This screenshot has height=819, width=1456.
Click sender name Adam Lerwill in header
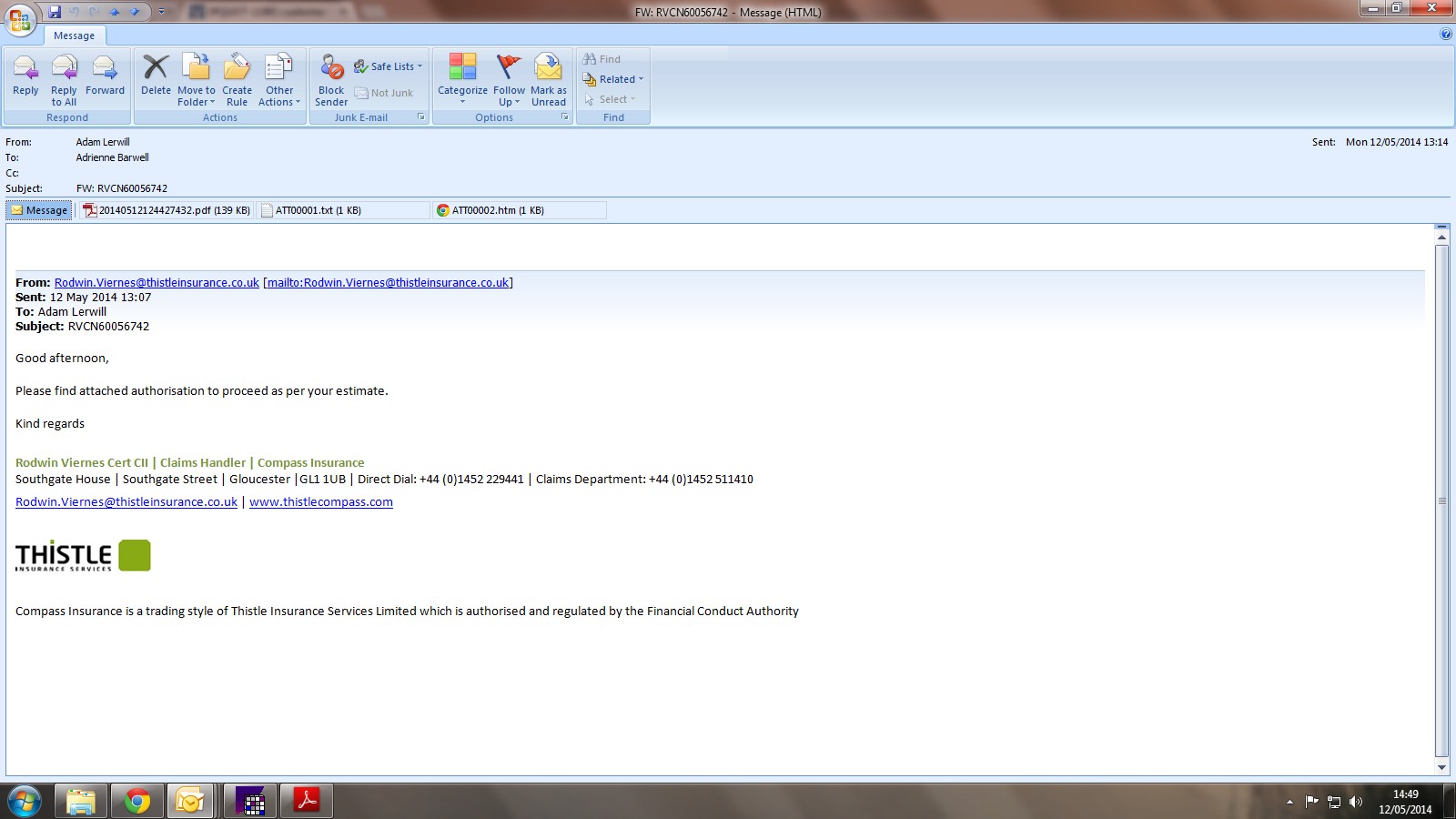coord(103,142)
